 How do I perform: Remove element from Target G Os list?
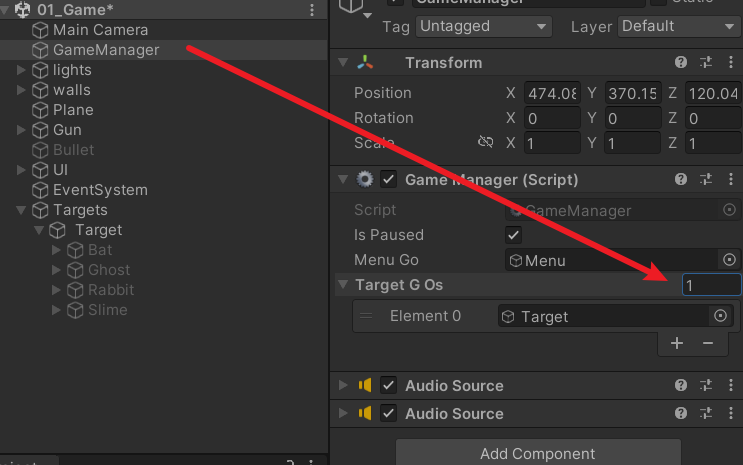708,343
